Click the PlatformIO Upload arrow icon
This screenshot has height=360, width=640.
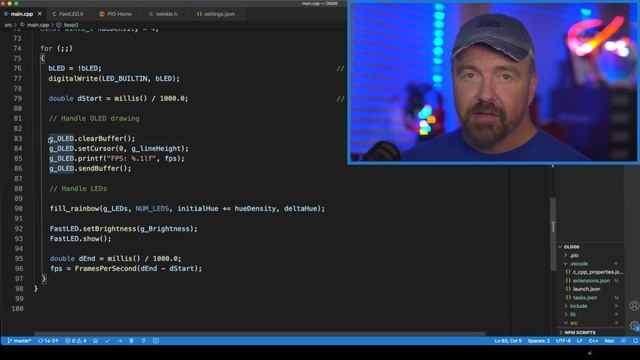pos(120,341)
